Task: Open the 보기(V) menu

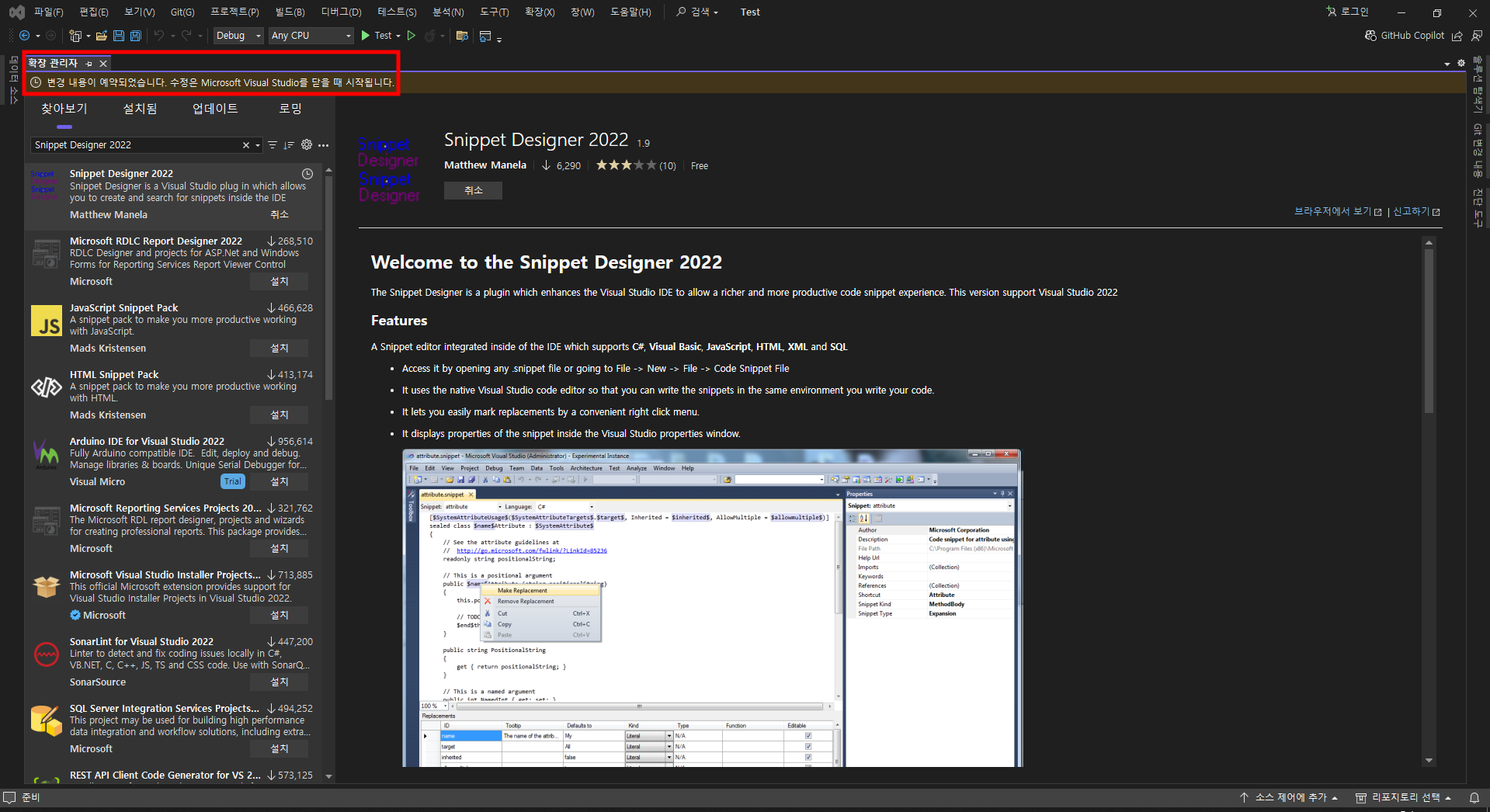Action: tap(140, 12)
